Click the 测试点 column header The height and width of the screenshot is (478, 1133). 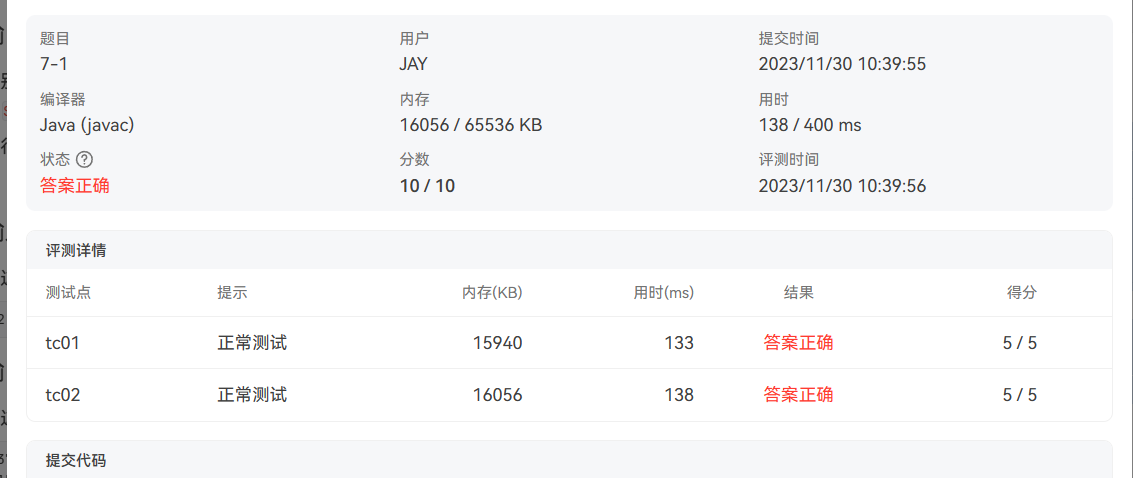coord(68,293)
